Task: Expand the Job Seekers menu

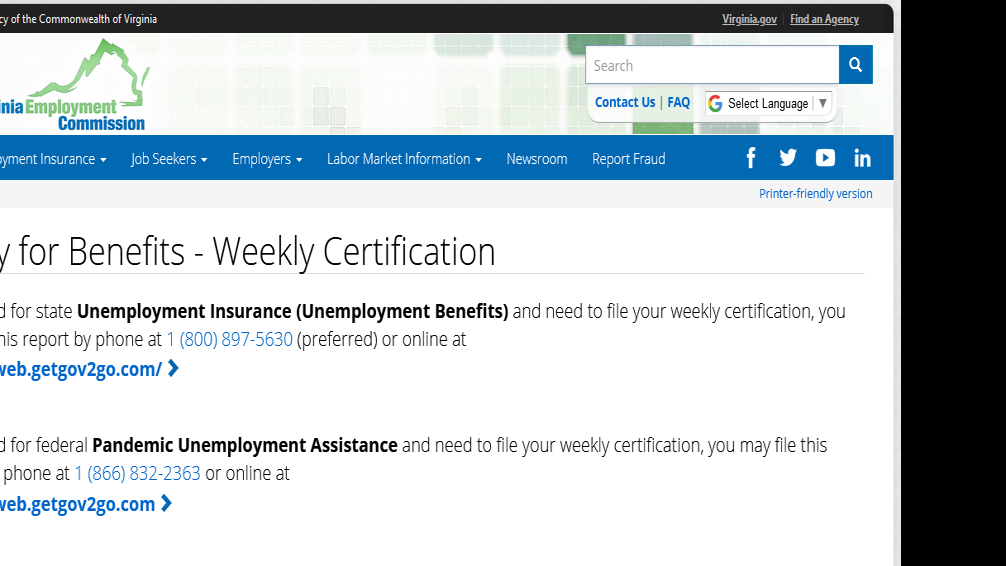Action: pos(169,159)
